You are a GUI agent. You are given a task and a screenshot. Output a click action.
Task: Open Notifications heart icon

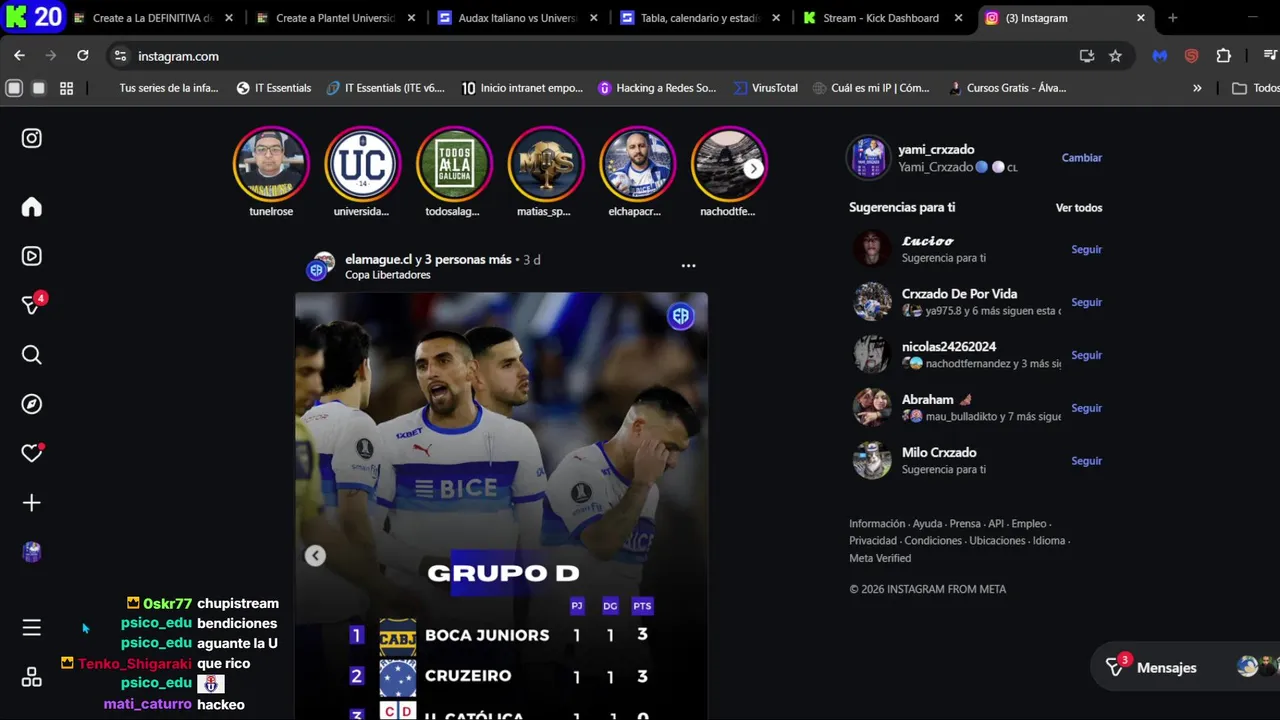point(32,453)
